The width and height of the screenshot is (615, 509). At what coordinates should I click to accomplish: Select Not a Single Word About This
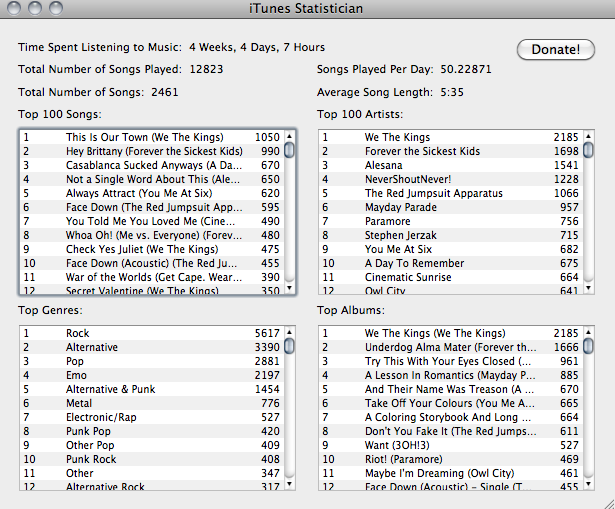click(152, 179)
